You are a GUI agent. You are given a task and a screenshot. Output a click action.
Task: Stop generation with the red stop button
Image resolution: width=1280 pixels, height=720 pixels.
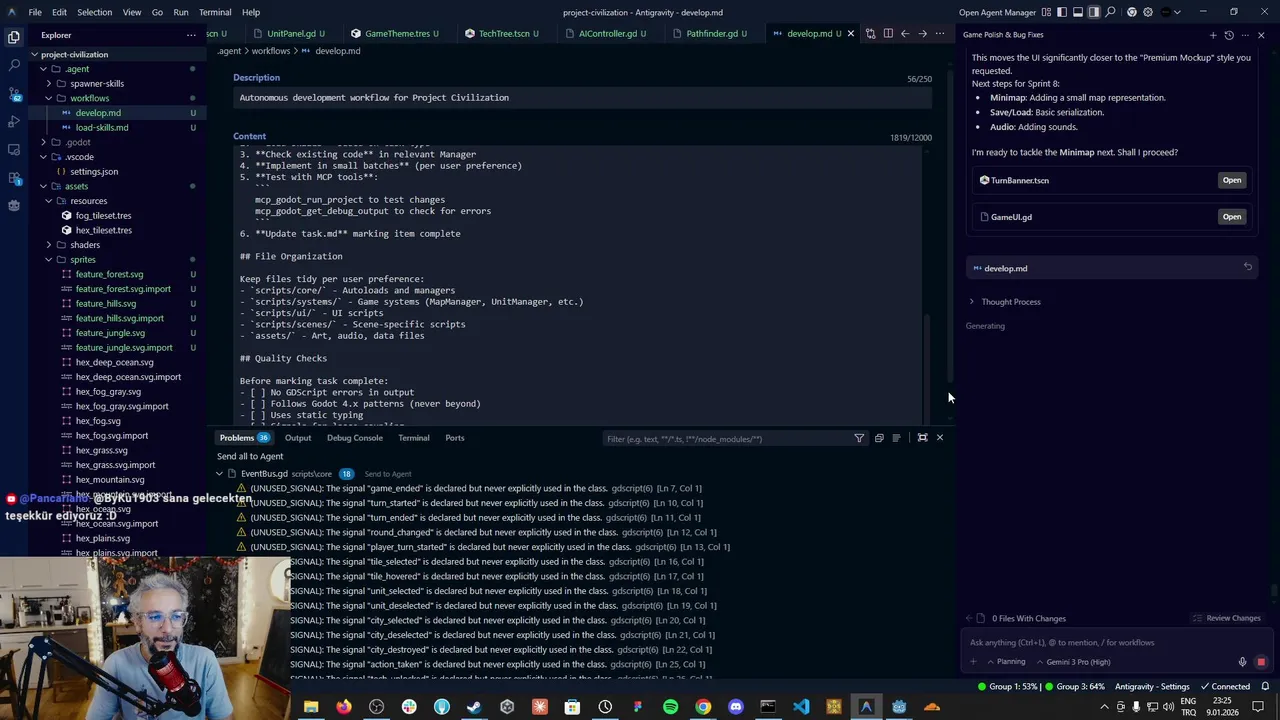[1261, 662]
